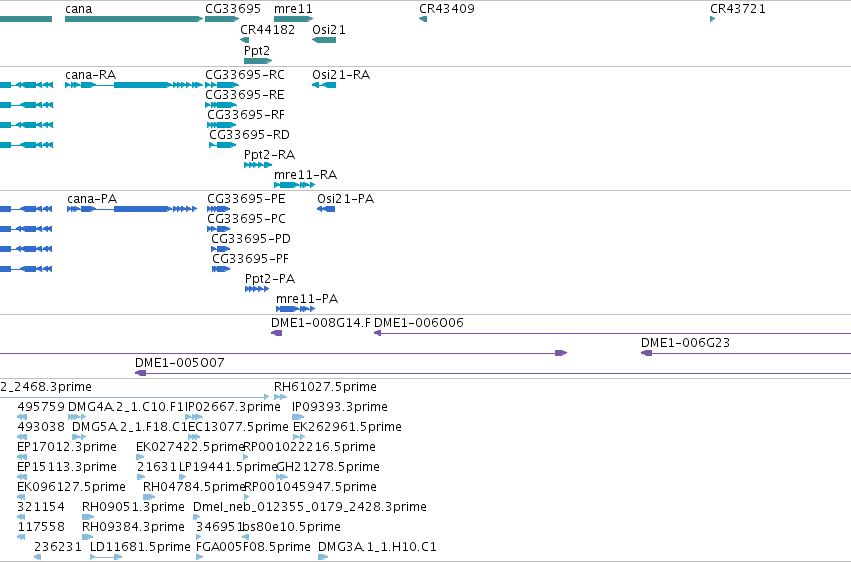The width and height of the screenshot is (851, 562).
Task: Select the CG33695-PC protein glyph
Action: click(219, 229)
